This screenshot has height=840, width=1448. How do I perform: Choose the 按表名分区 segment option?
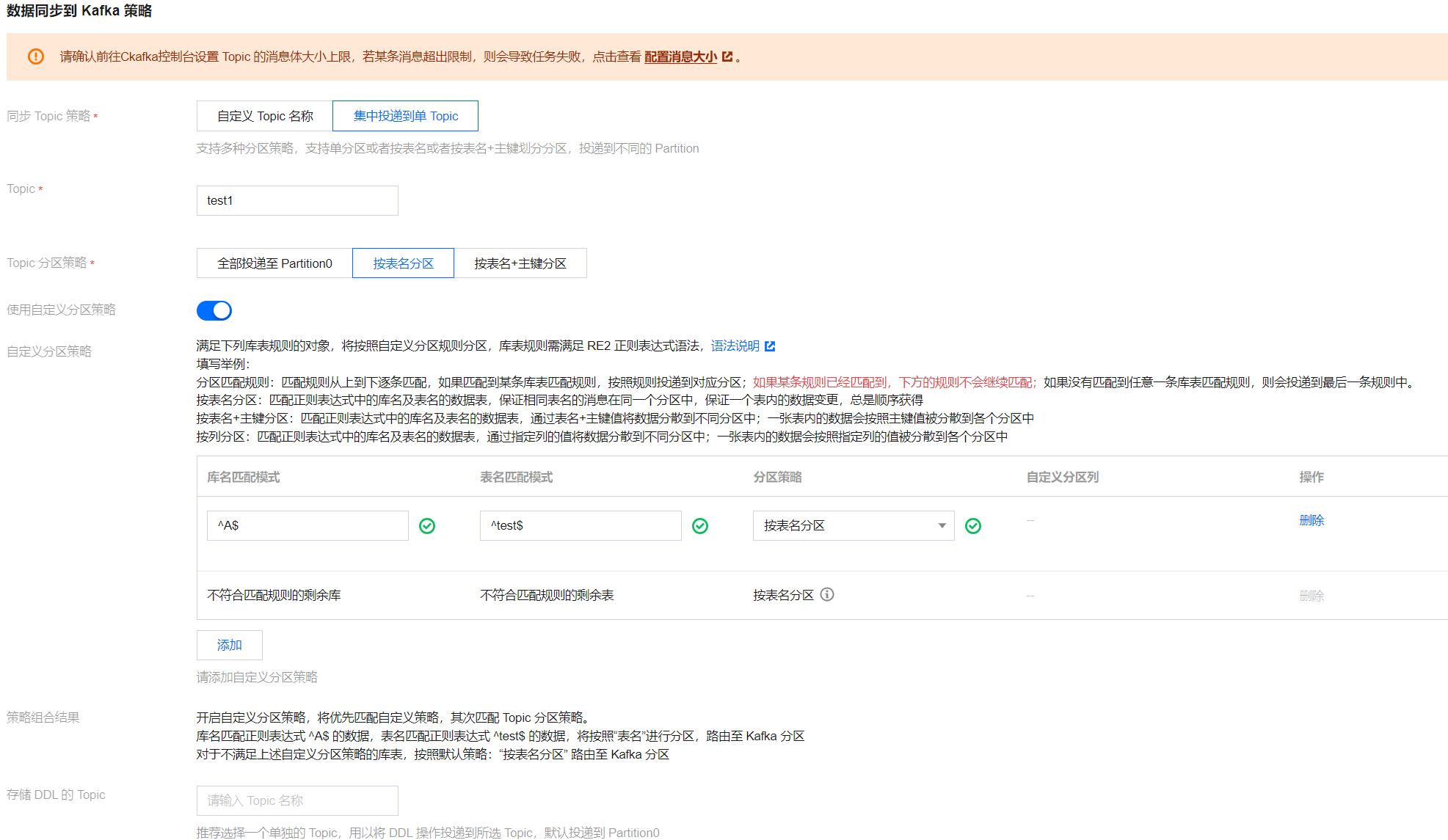pos(403,263)
